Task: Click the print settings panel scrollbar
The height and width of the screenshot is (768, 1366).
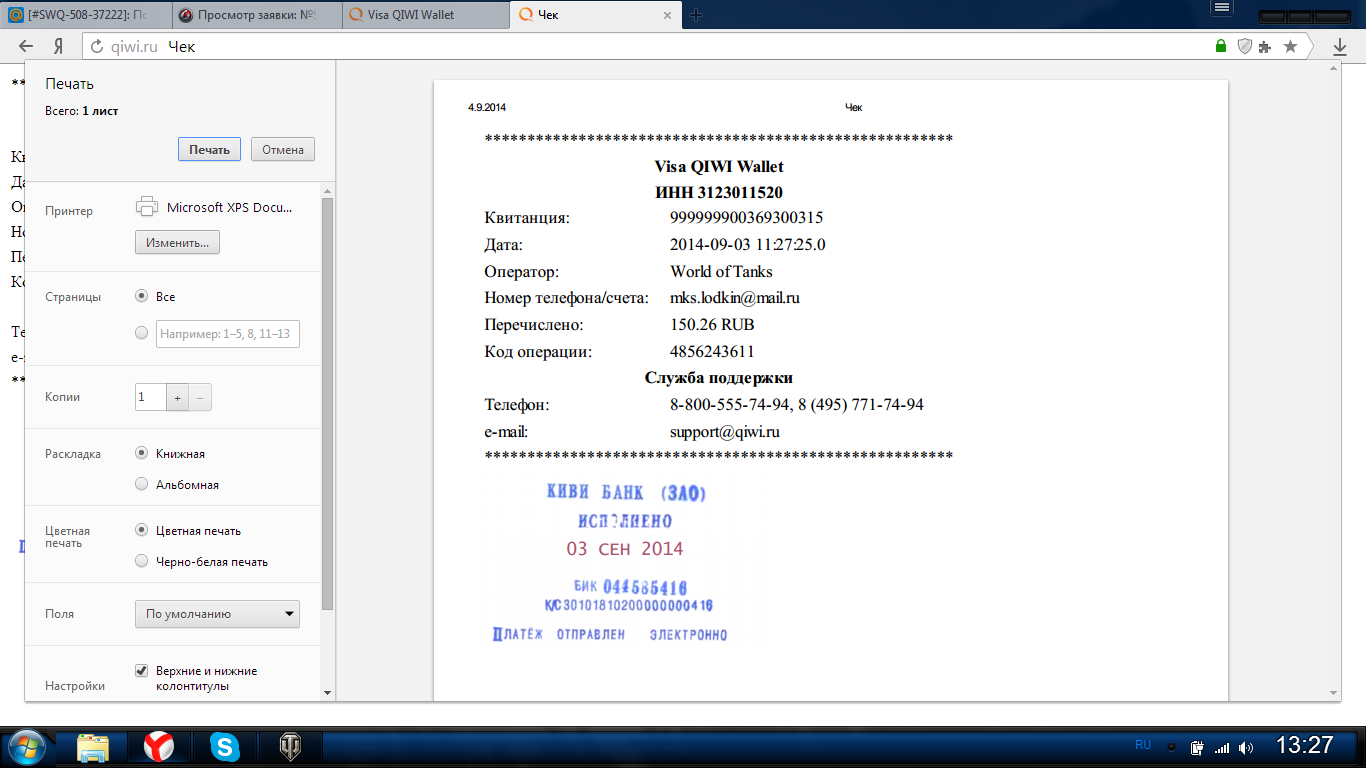Action: click(328, 404)
